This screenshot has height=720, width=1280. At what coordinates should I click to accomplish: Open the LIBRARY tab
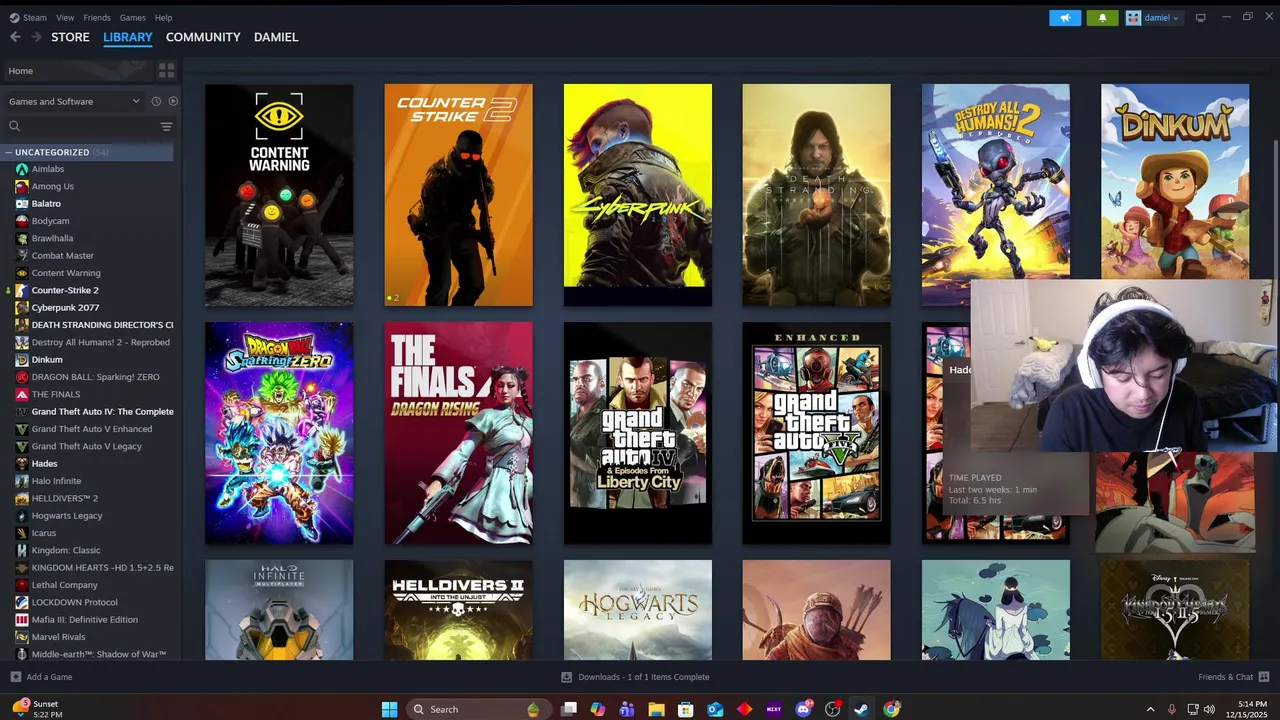[x=128, y=37]
